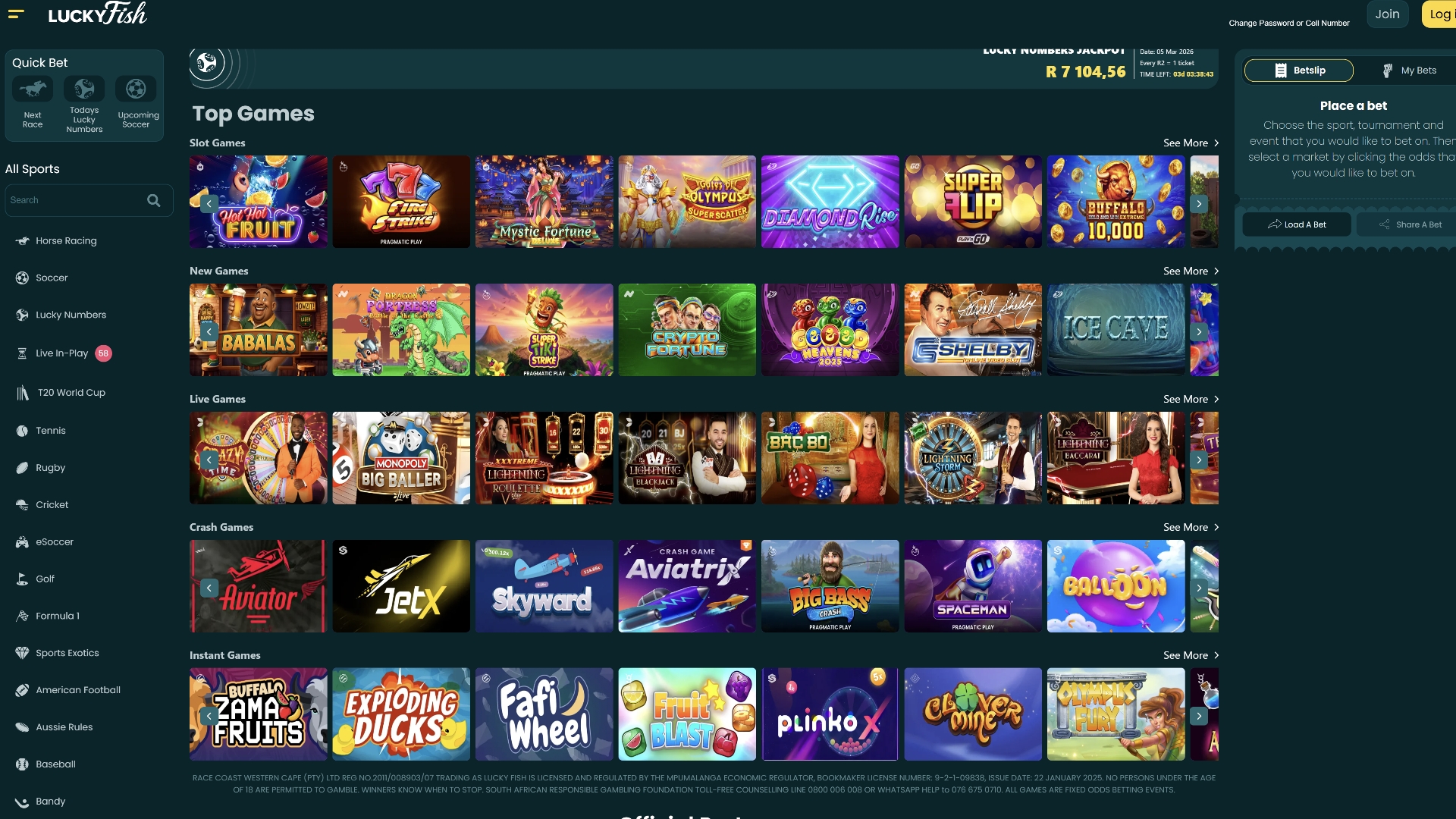Launch the Aviator crash game thumbnail
Screen dimensions: 1456x819
point(259,586)
